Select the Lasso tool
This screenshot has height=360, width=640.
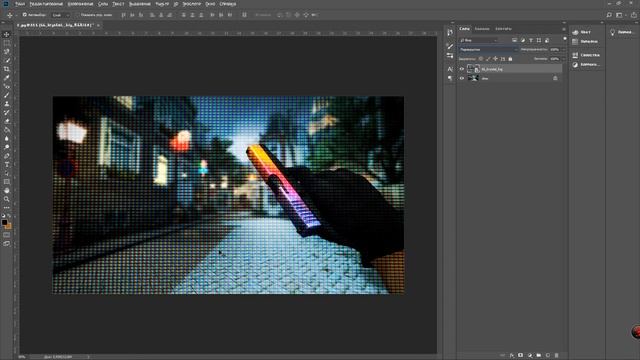click(7, 52)
